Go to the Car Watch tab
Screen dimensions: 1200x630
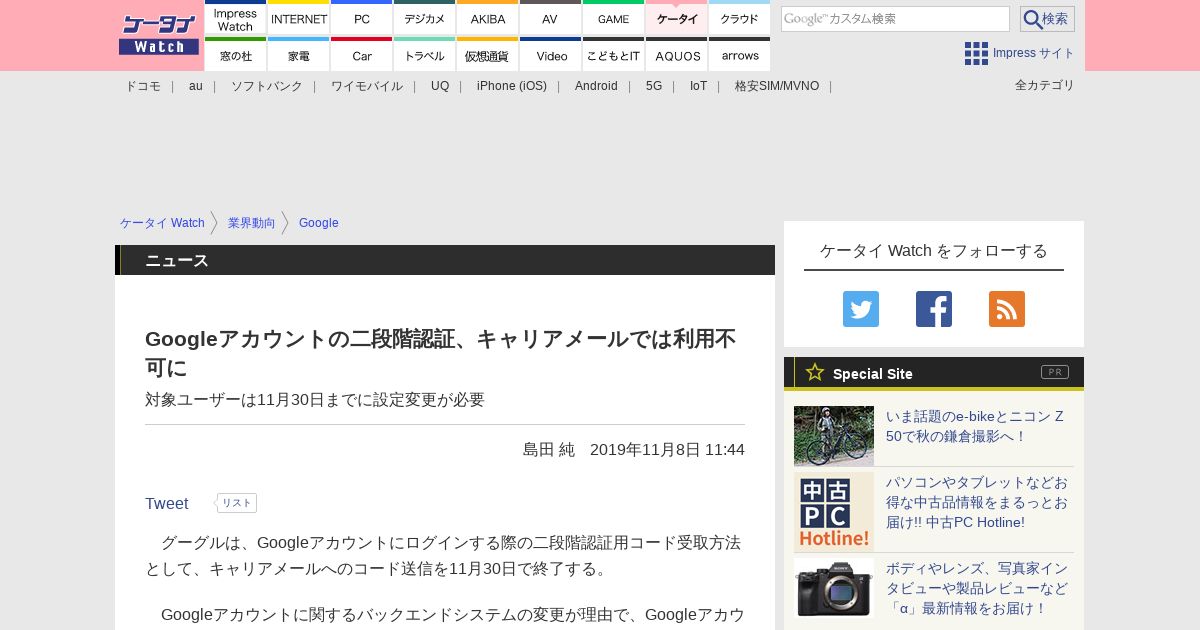click(362, 55)
